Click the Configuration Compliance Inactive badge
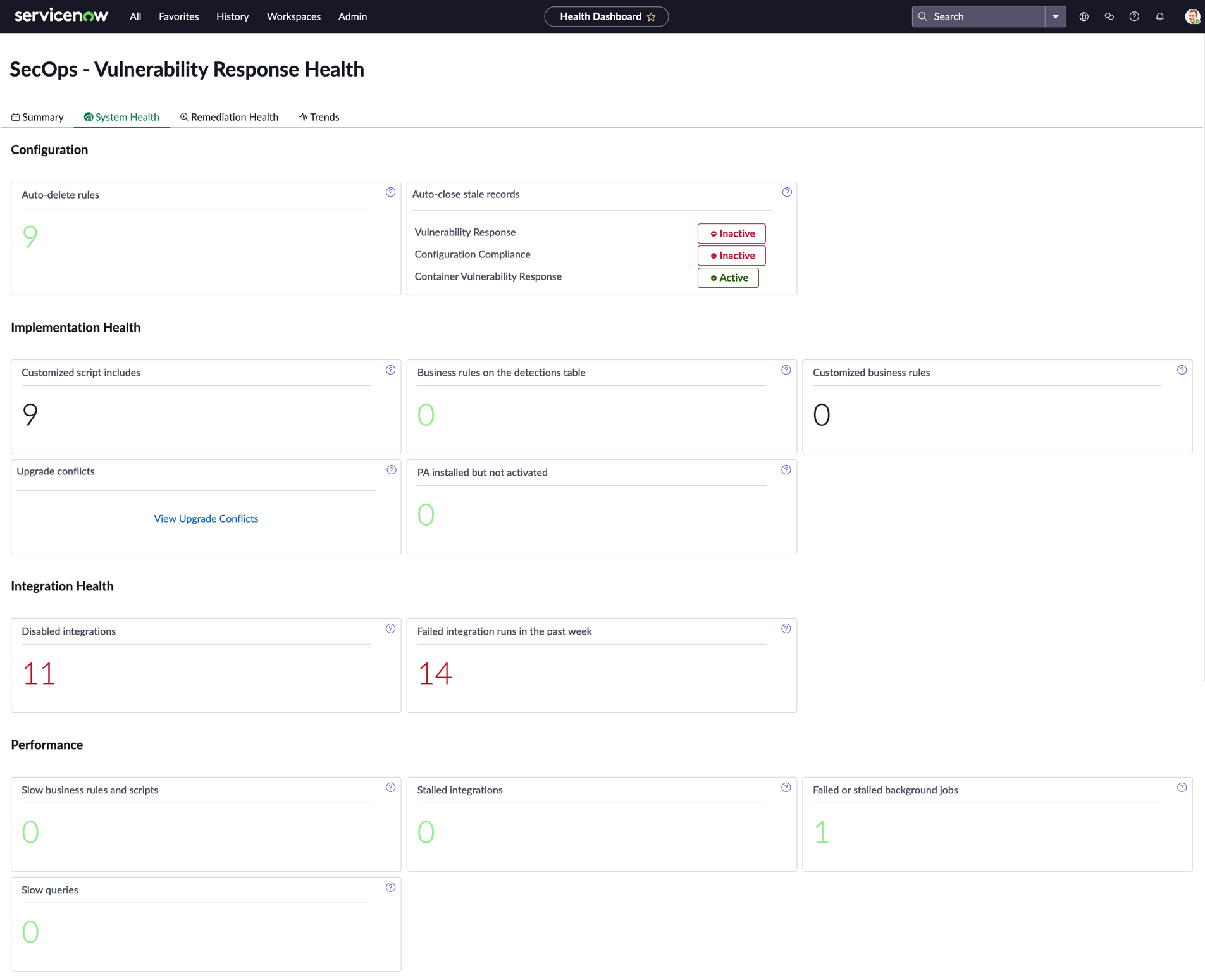 click(x=731, y=256)
